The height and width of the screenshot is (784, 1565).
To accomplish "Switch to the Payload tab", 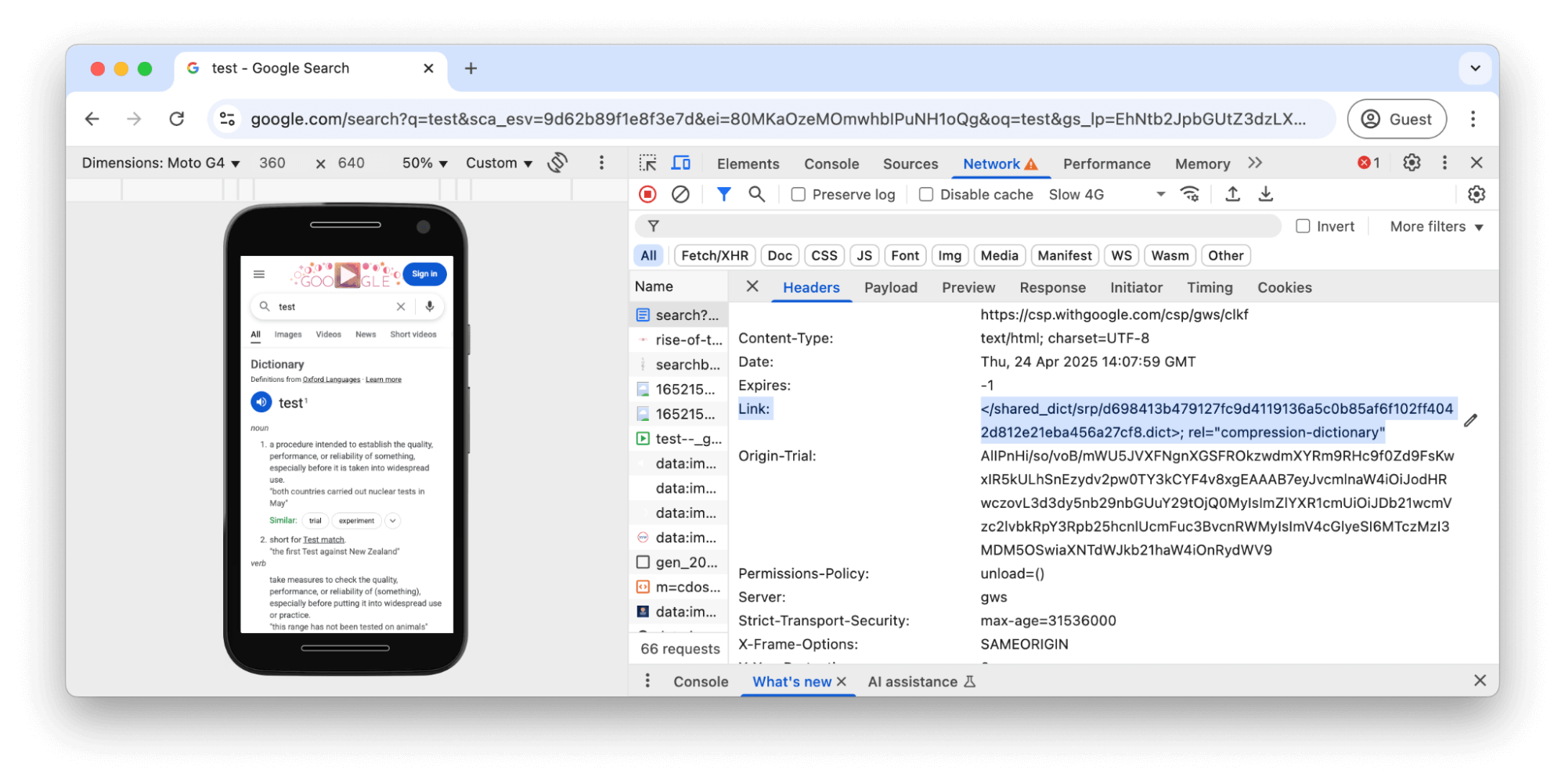I will (x=890, y=287).
